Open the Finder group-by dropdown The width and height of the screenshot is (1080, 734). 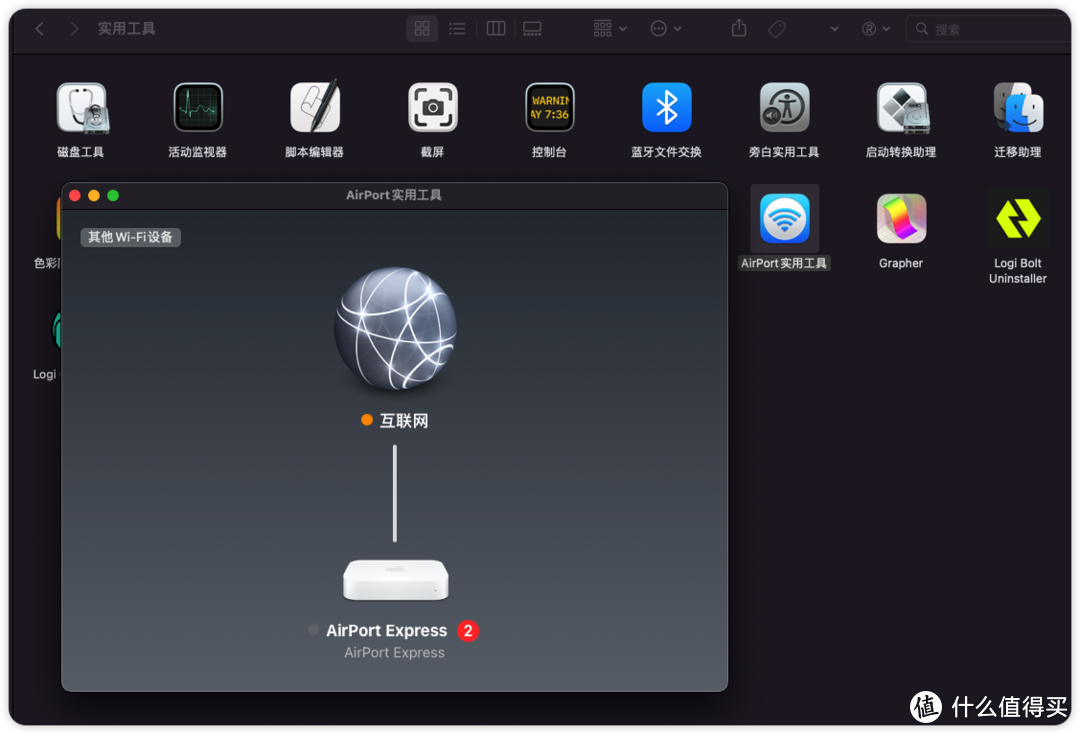[x=610, y=28]
